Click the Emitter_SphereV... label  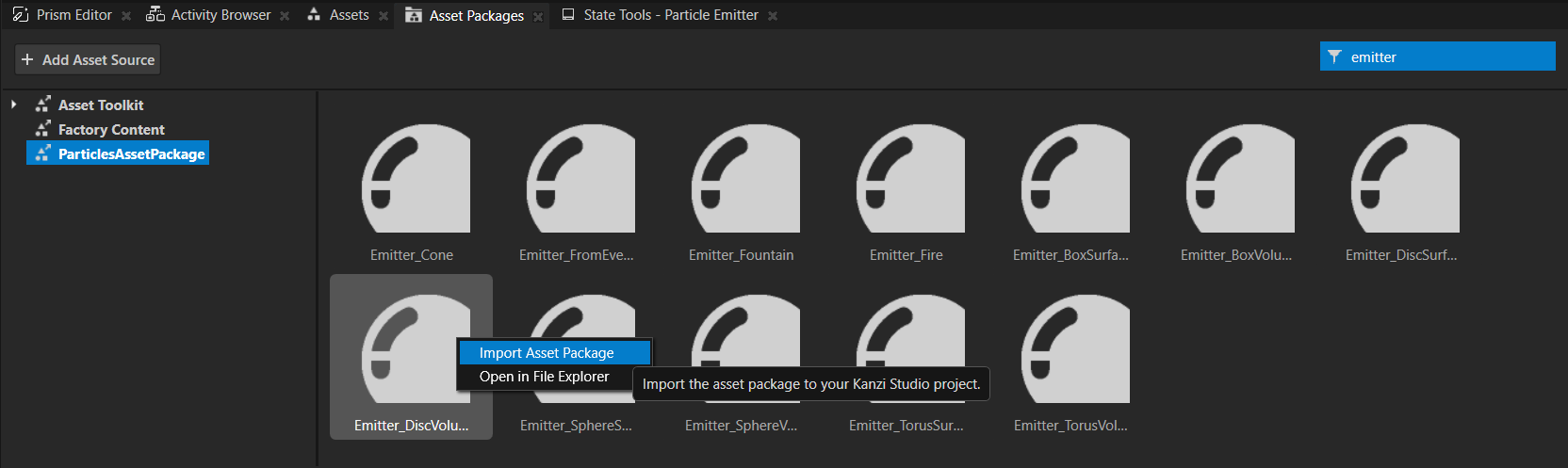pyautogui.click(x=741, y=426)
